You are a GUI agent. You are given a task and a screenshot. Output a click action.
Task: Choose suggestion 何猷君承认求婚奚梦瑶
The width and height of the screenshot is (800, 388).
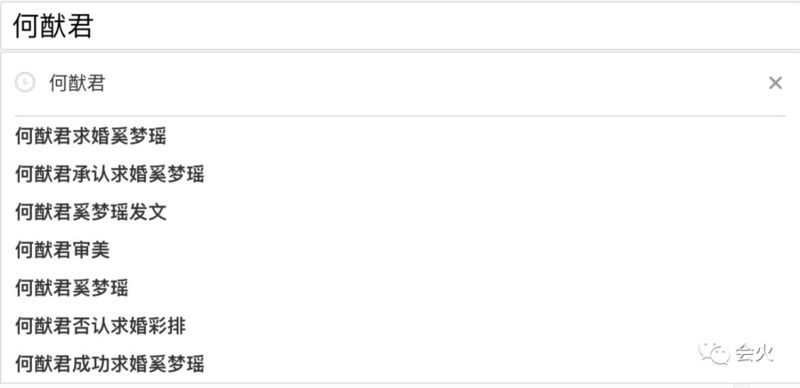[109, 174]
